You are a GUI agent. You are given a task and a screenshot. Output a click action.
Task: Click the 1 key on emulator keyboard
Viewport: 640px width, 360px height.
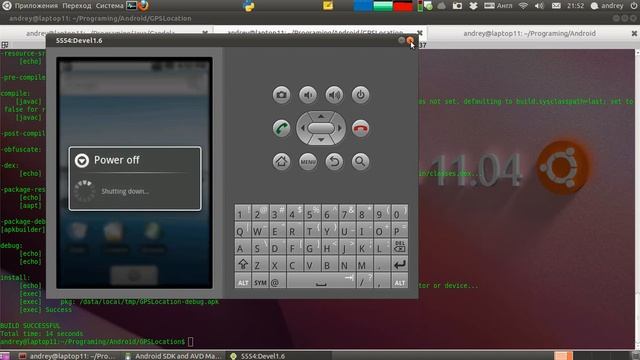coord(243,213)
